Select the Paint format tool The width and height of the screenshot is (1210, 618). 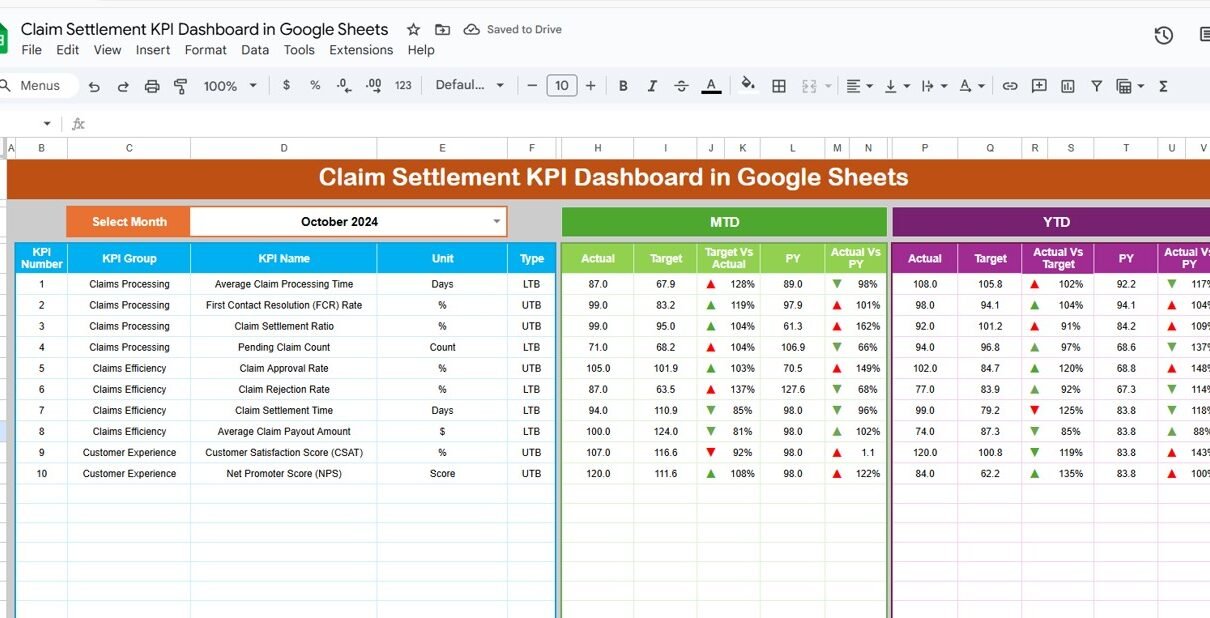coord(181,86)
